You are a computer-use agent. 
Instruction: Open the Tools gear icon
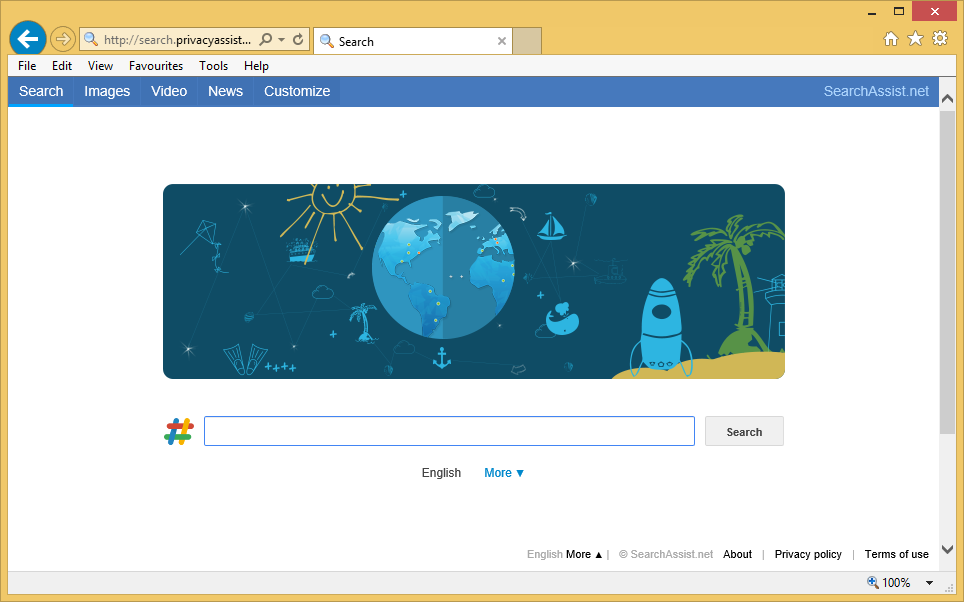940,39
